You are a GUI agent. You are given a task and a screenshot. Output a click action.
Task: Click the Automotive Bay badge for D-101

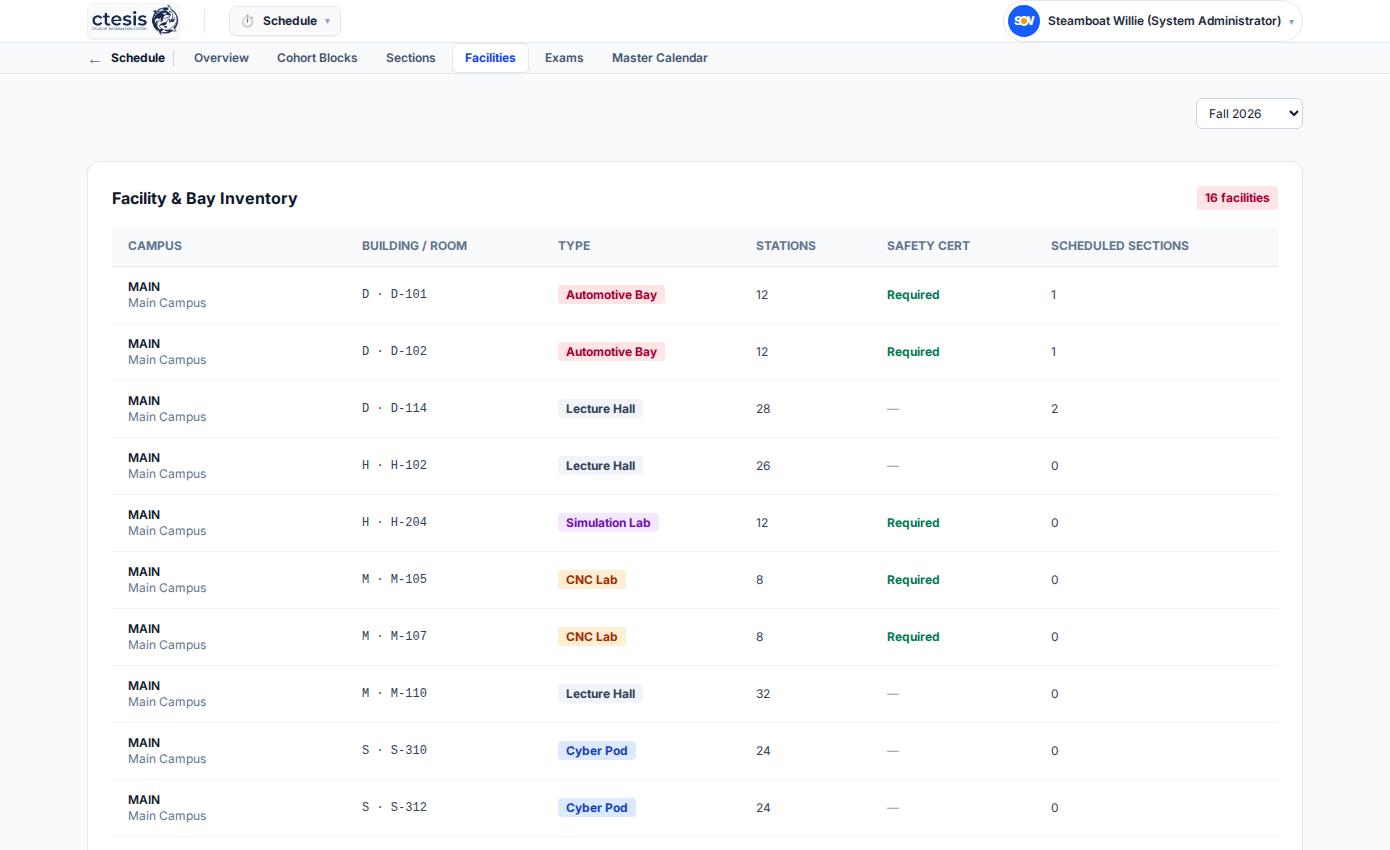611,295
